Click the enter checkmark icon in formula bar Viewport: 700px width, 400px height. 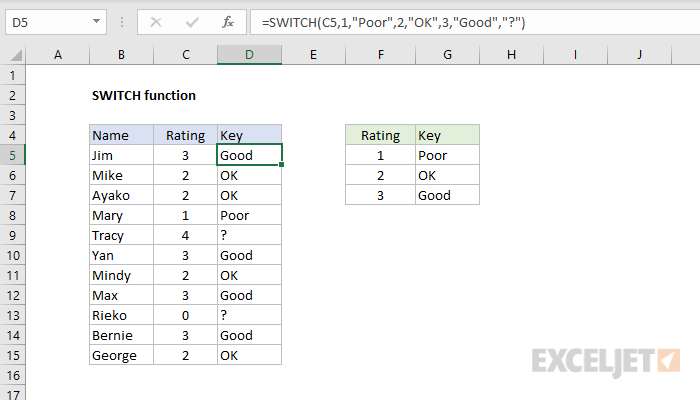pos(190,20)
